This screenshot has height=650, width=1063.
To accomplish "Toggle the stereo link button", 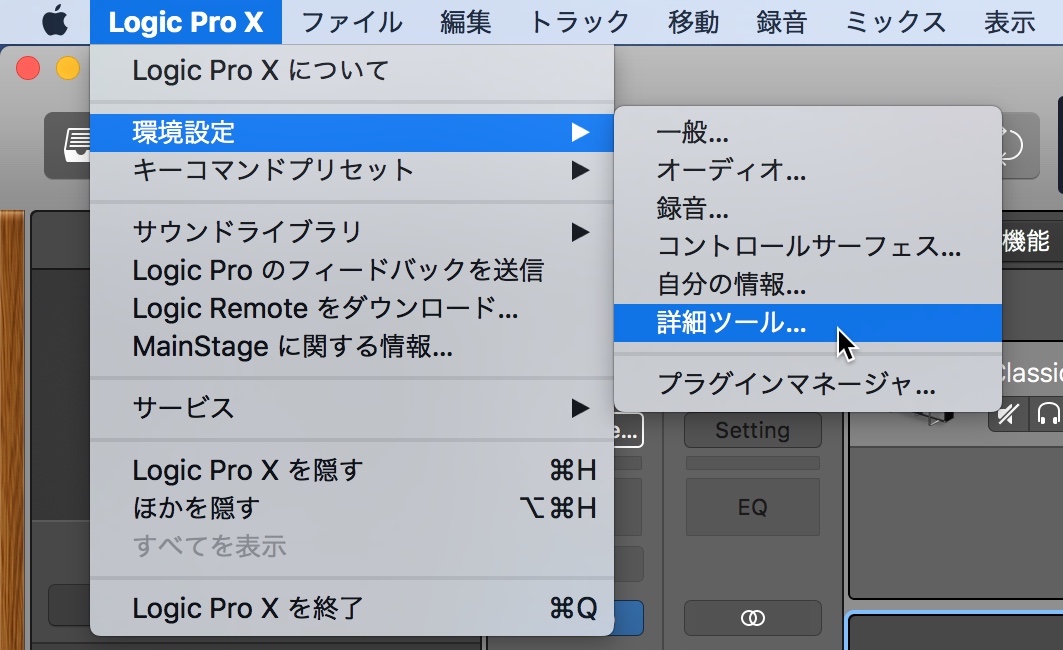I will pos(753,617).
